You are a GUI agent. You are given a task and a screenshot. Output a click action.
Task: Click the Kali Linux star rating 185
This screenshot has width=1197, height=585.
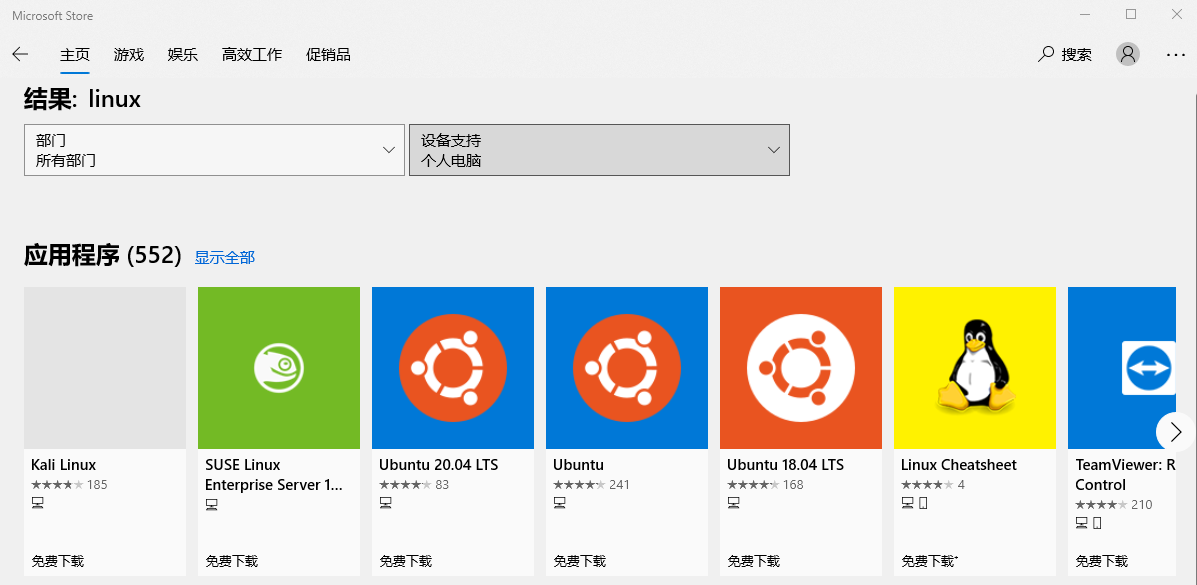69,484
